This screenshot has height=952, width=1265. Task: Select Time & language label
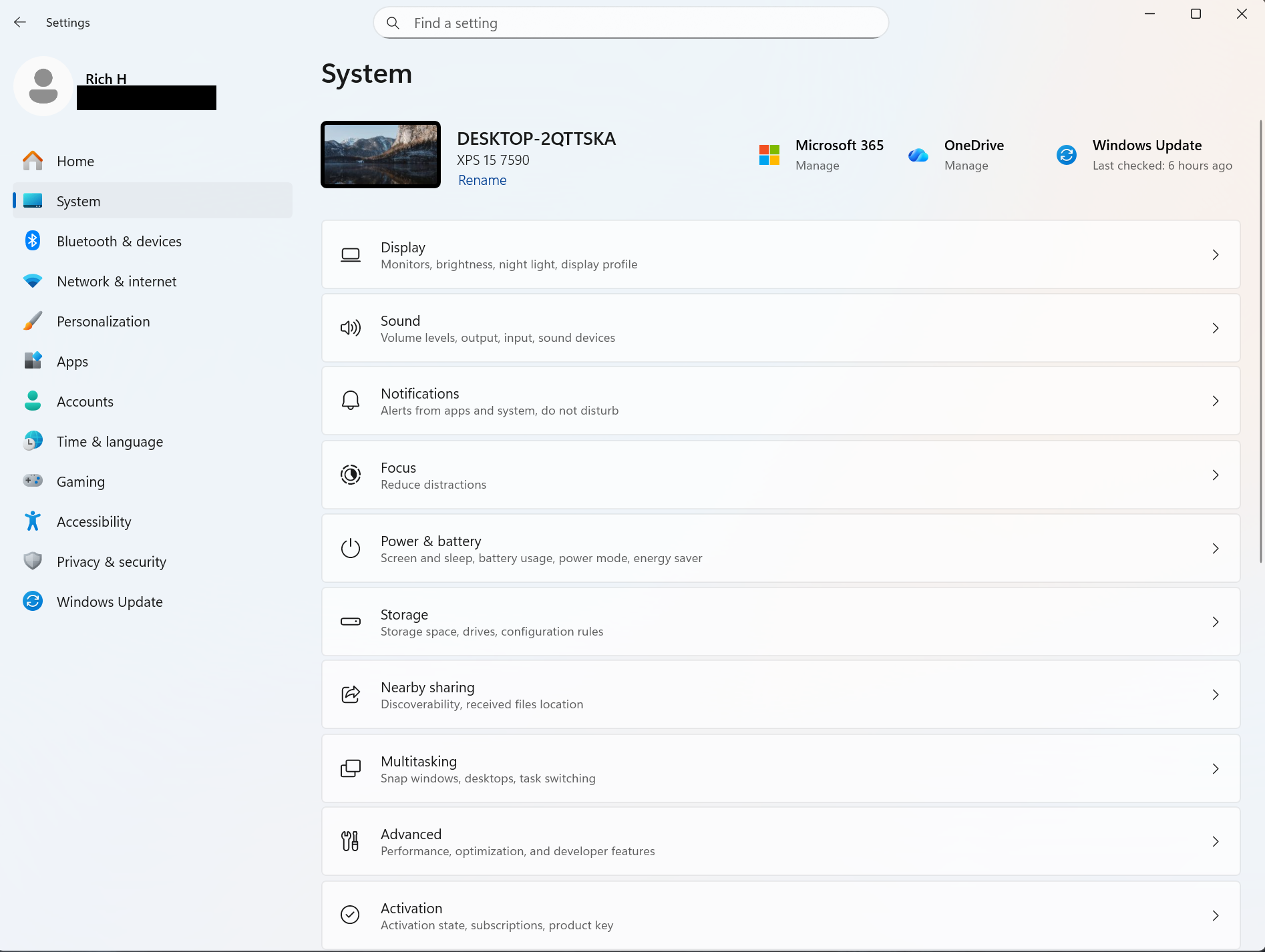coord(110,442)
